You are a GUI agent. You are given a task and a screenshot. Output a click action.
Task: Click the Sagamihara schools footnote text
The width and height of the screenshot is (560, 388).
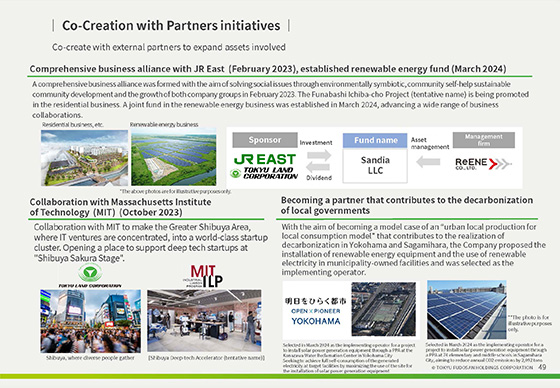click(x=486, y=353)
